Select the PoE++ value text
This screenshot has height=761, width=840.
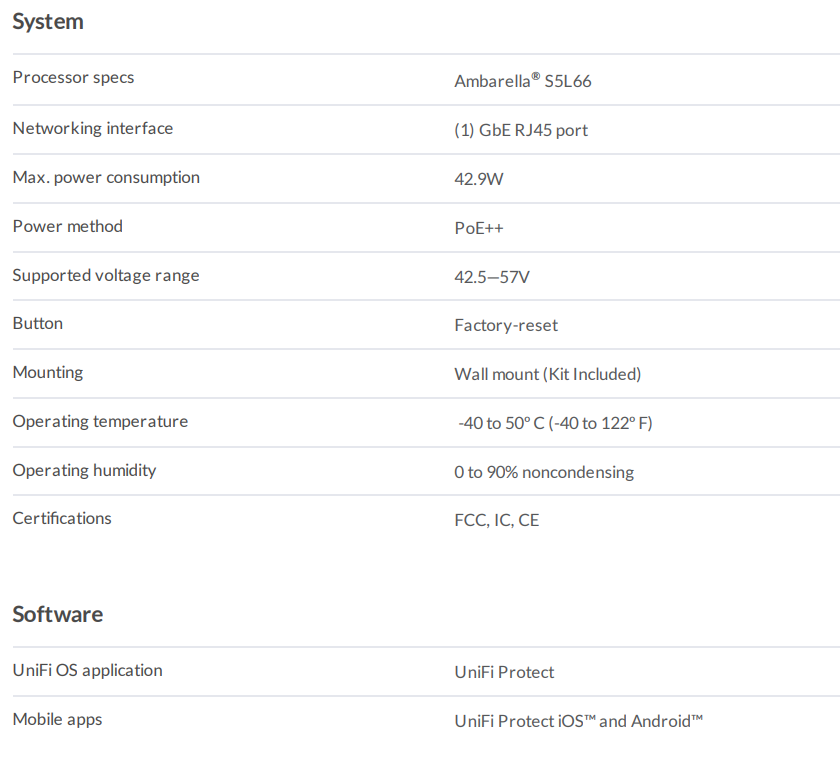(479, 228)
